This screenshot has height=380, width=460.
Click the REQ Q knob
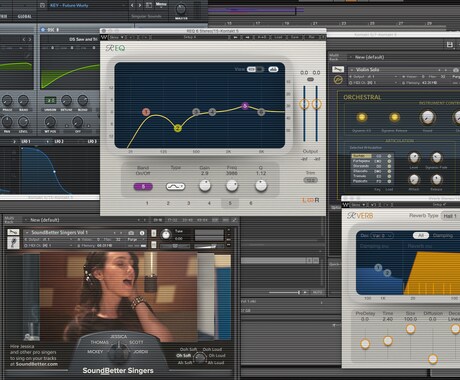click(x=261, y=186)
